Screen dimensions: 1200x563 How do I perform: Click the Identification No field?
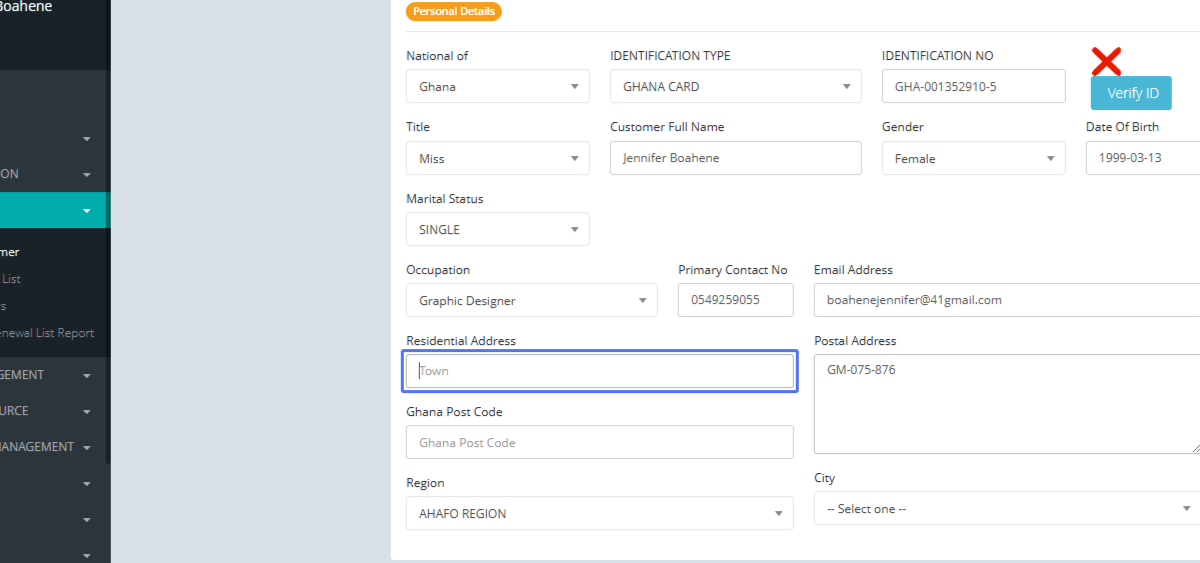973,87
